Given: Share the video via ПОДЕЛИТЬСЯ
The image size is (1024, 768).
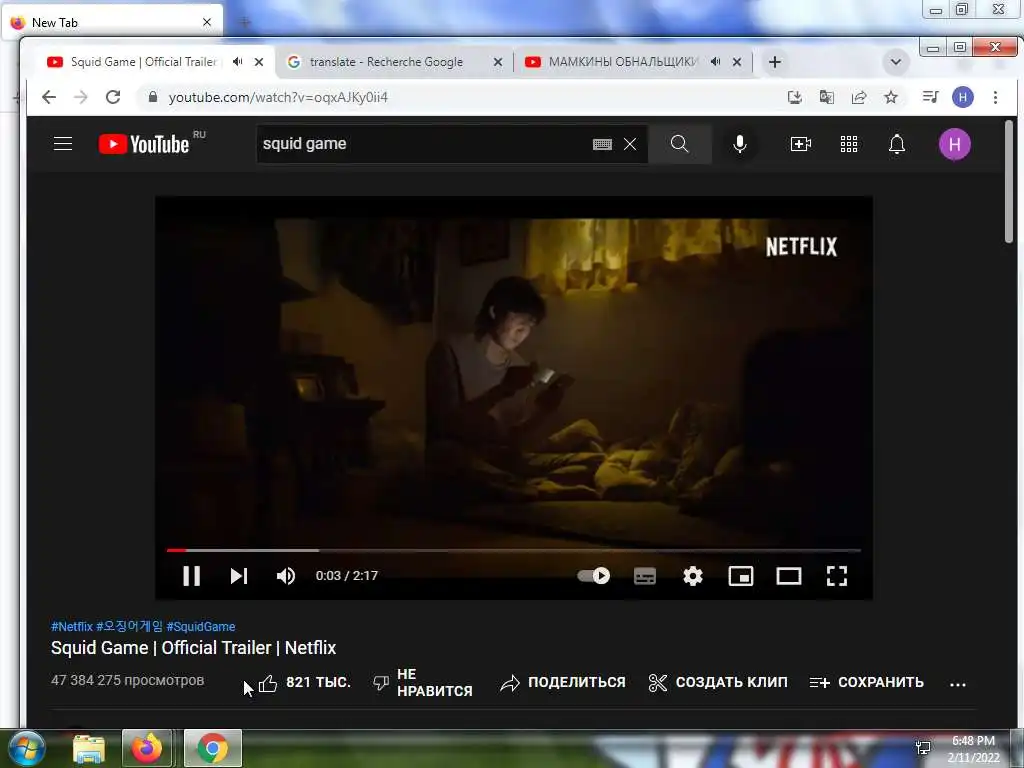Looking at the screenshot, I should point(562,683).
